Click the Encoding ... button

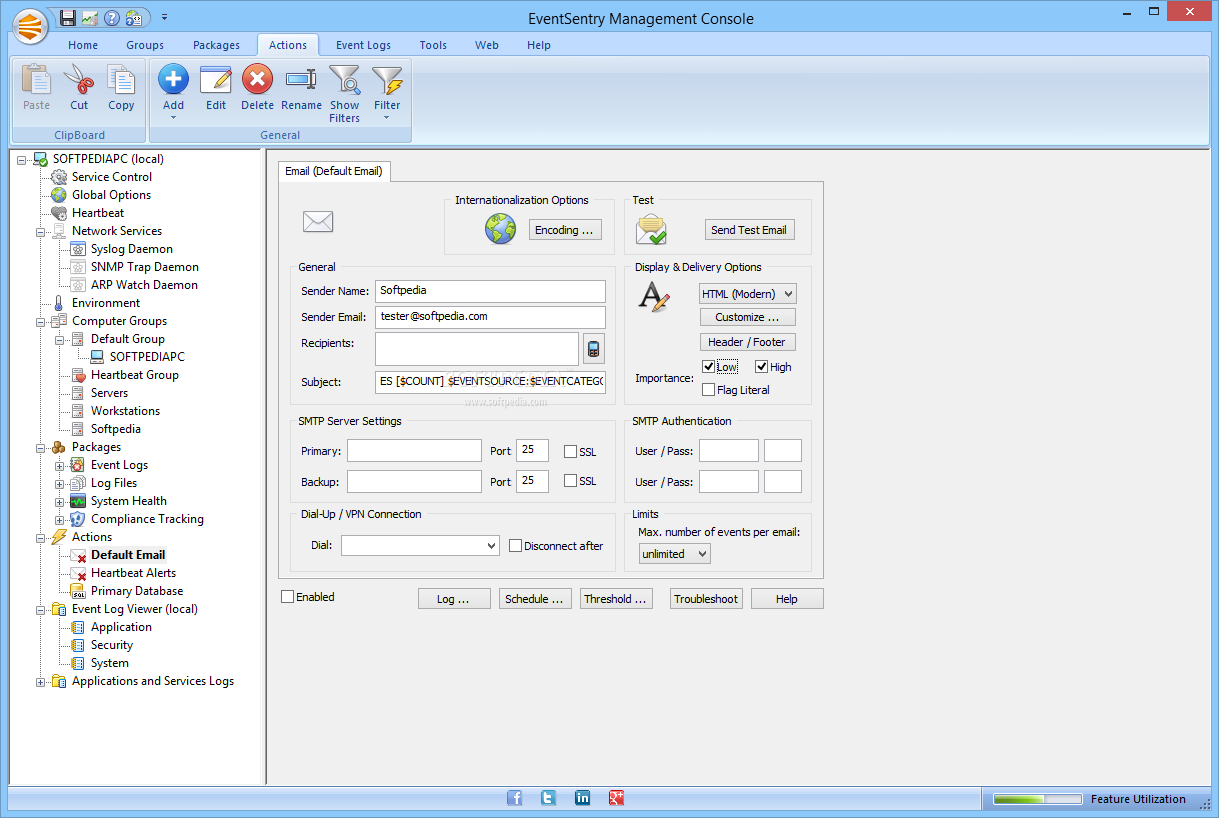[565, 230]
